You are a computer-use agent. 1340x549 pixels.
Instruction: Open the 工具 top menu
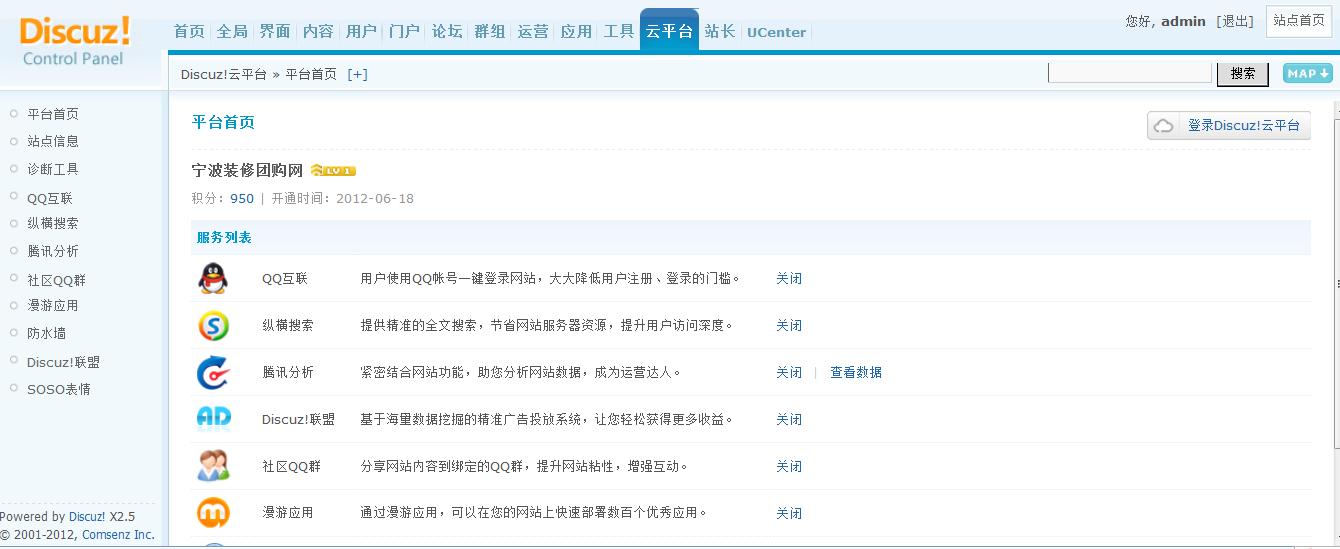[619, 31]
